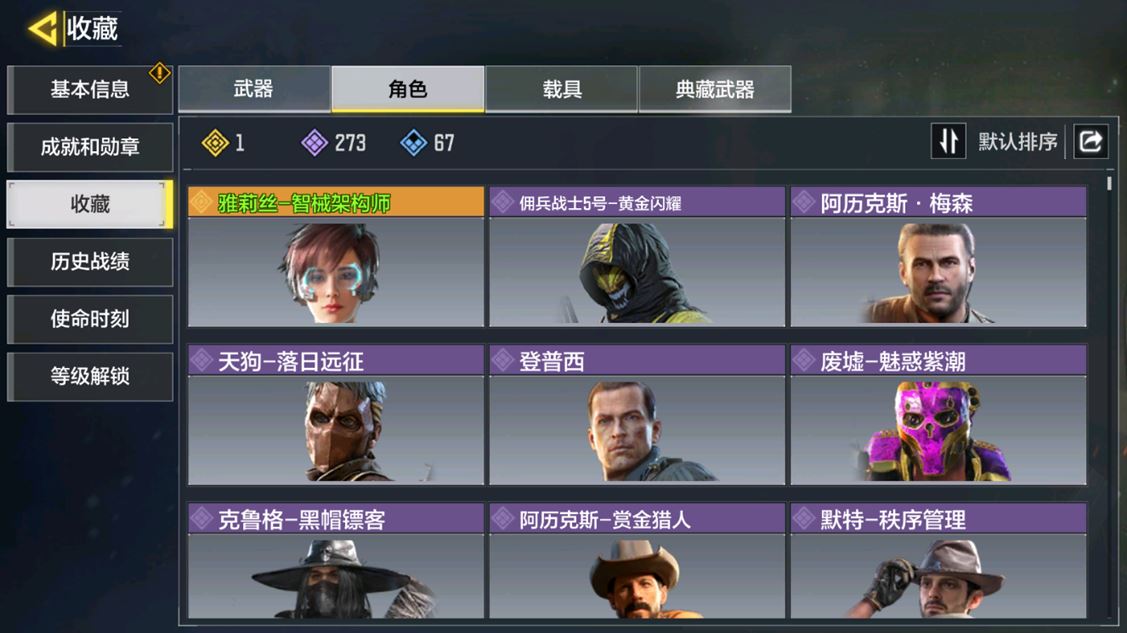This screenshot has width=1127, height=633.
Task: Click the share export icon
Action: coord(1090,142)
